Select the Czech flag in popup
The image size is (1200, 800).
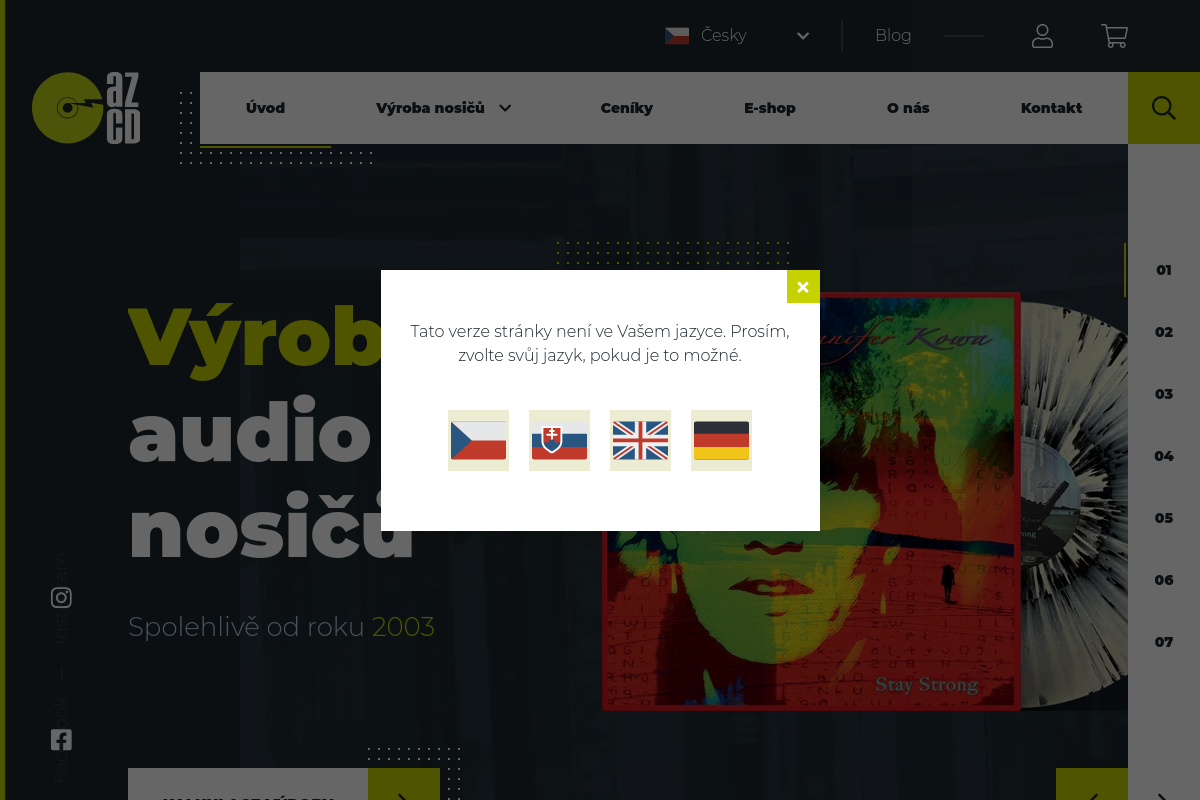point(478,440)
